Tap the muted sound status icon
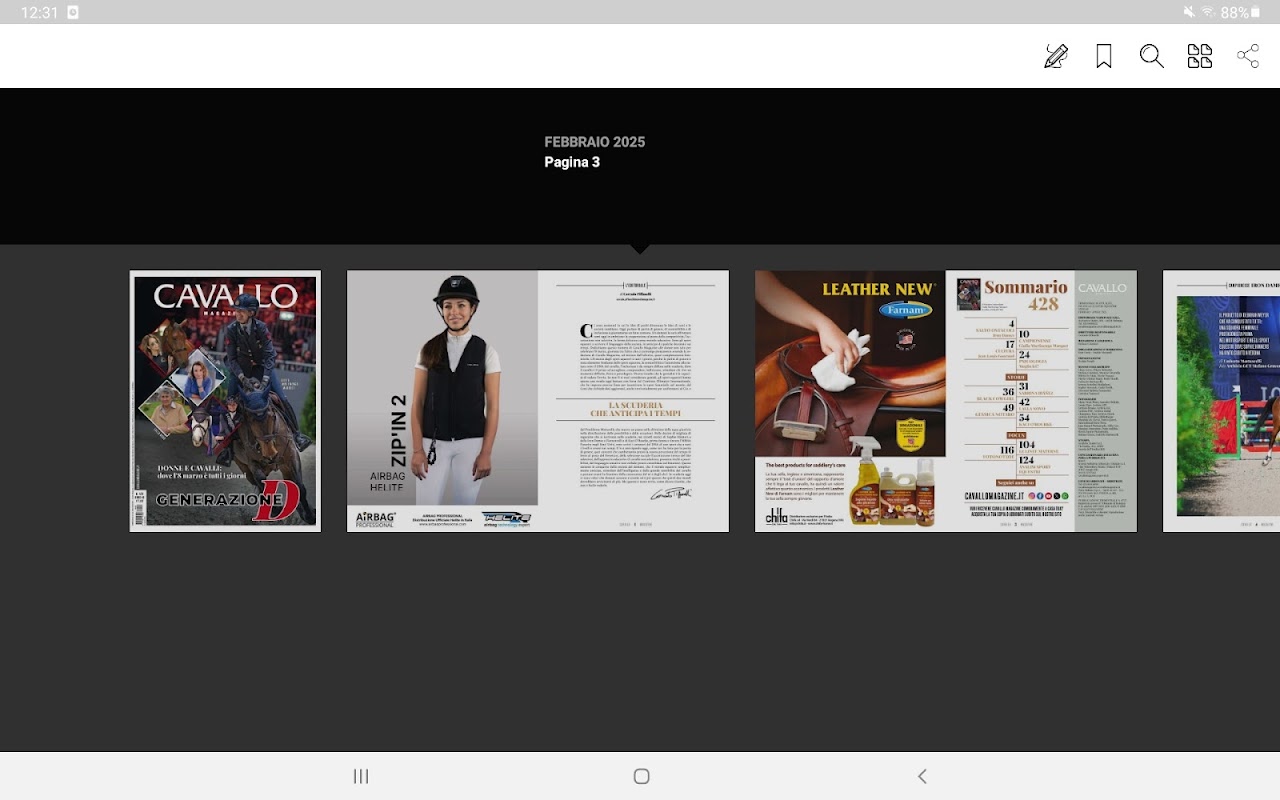 pyautogui.click(x=1189, y=12)
